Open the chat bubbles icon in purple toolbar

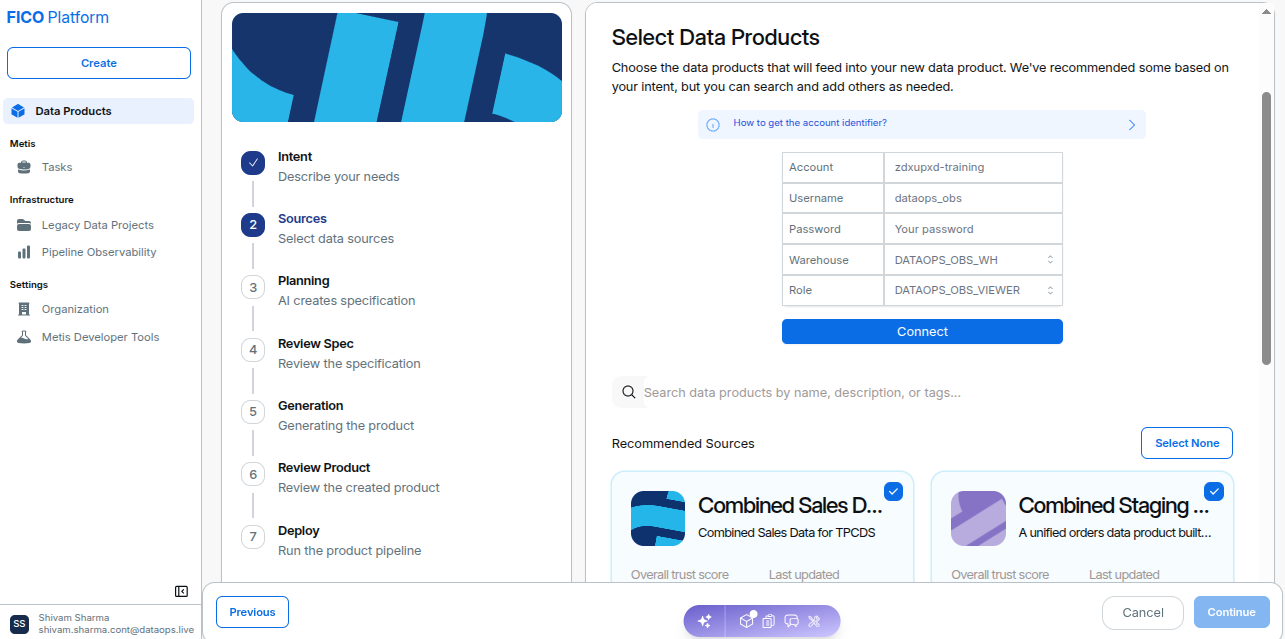click(791, 621)
